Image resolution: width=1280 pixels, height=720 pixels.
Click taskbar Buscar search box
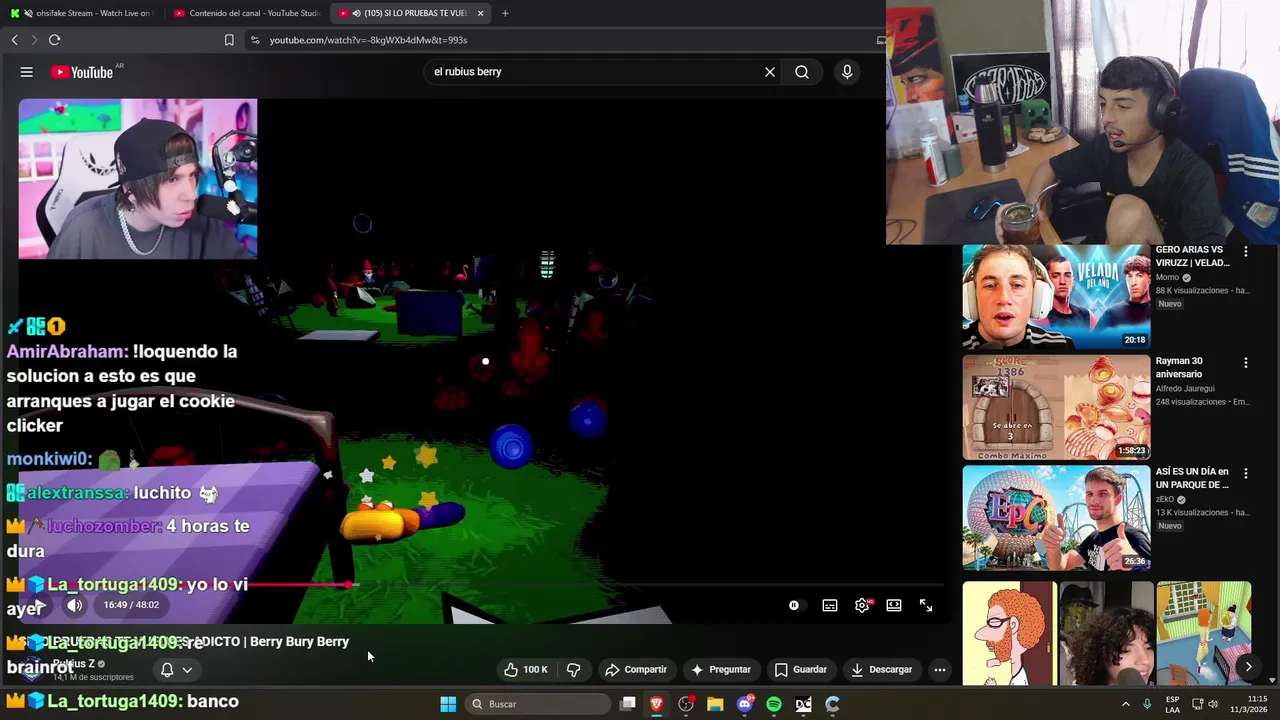tap(538, 704)
